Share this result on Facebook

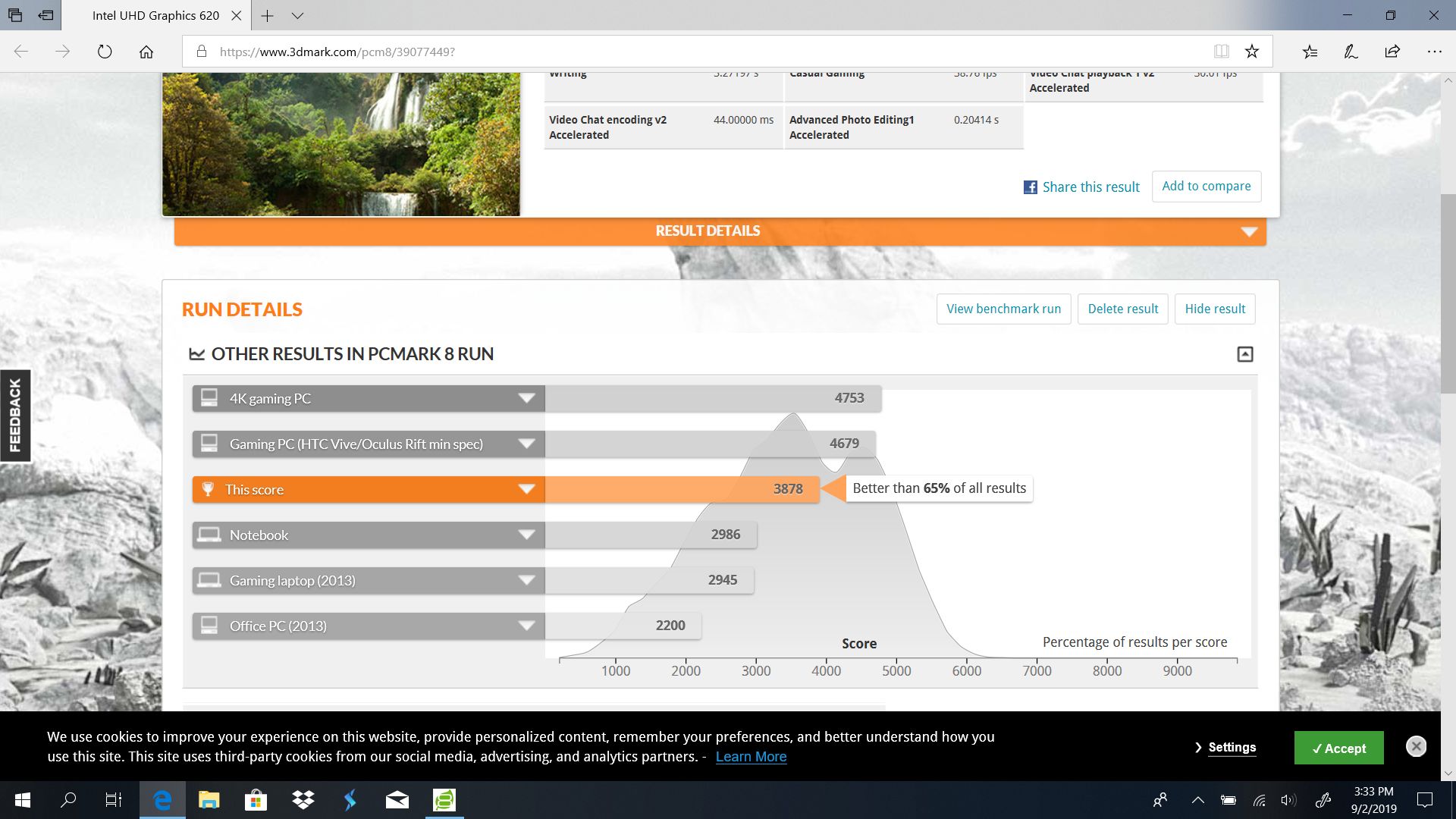1081,187
